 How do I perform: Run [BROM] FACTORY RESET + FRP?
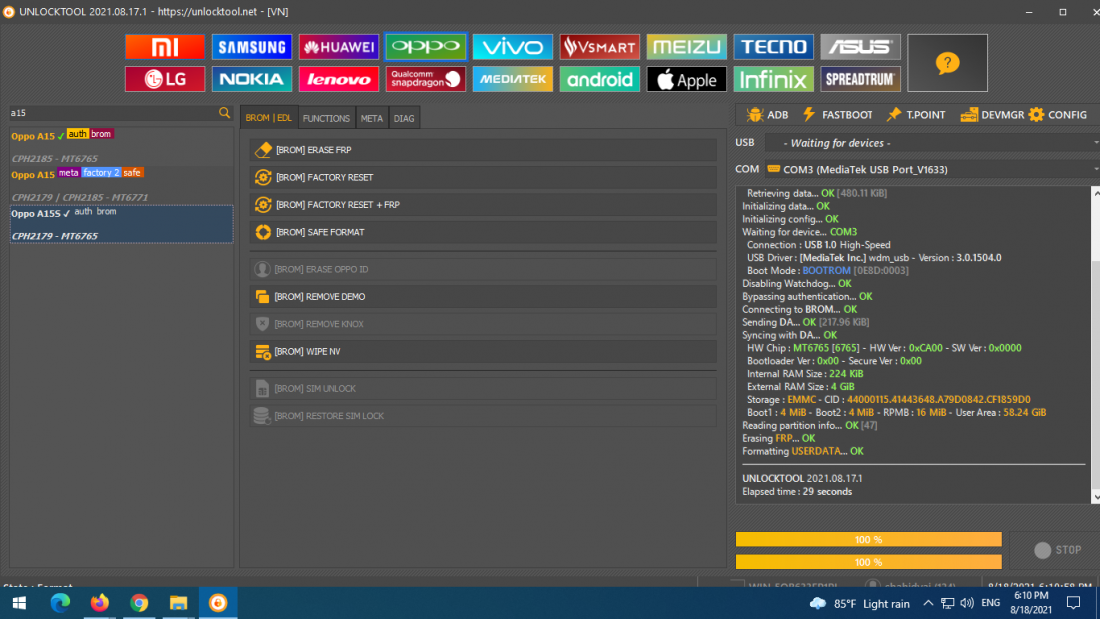(483, 204)
